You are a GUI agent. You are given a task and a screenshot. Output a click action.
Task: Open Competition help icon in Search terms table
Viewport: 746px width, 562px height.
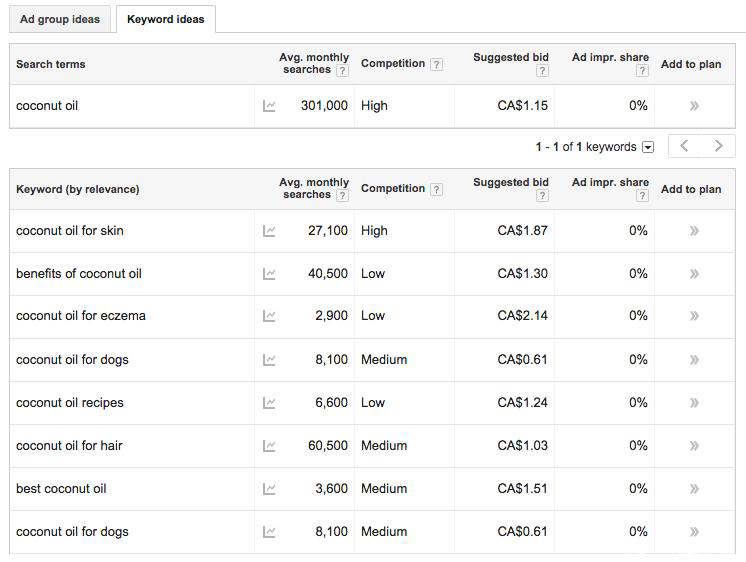coord(436,64)
